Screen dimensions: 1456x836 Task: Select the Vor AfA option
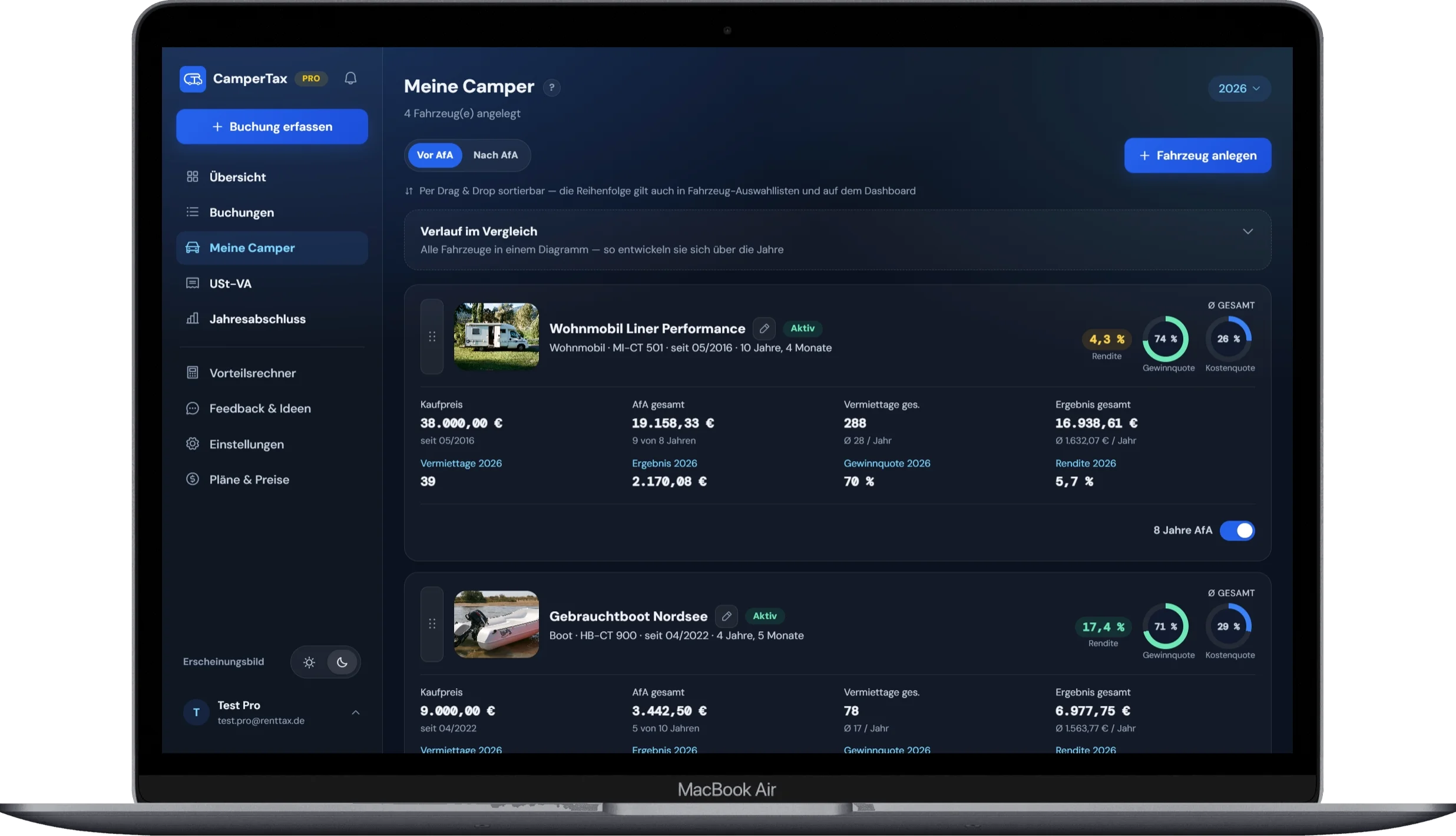pyautogui.click(x=435, y=155)
